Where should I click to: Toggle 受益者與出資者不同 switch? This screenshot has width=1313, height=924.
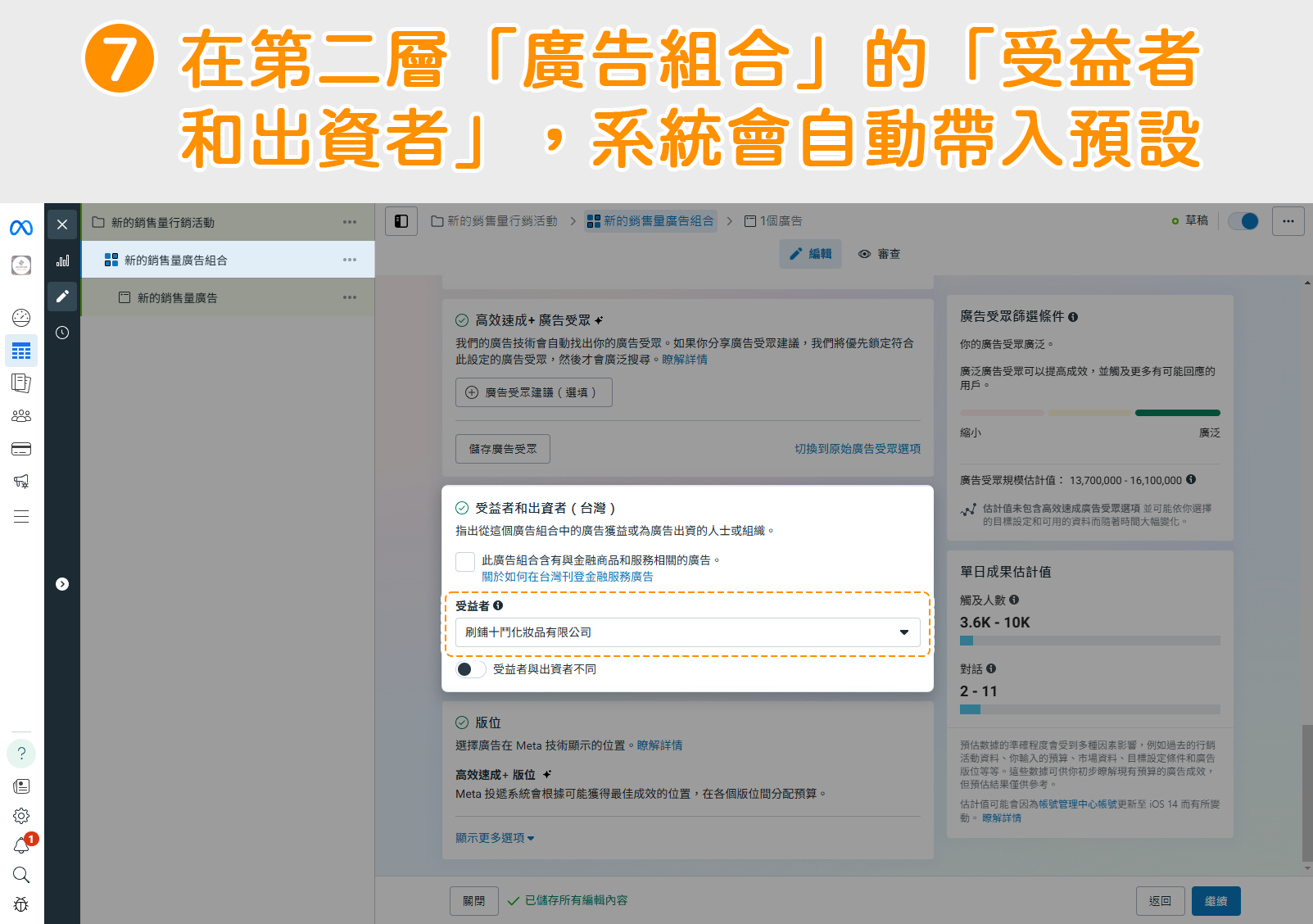(x=471, y=669)
